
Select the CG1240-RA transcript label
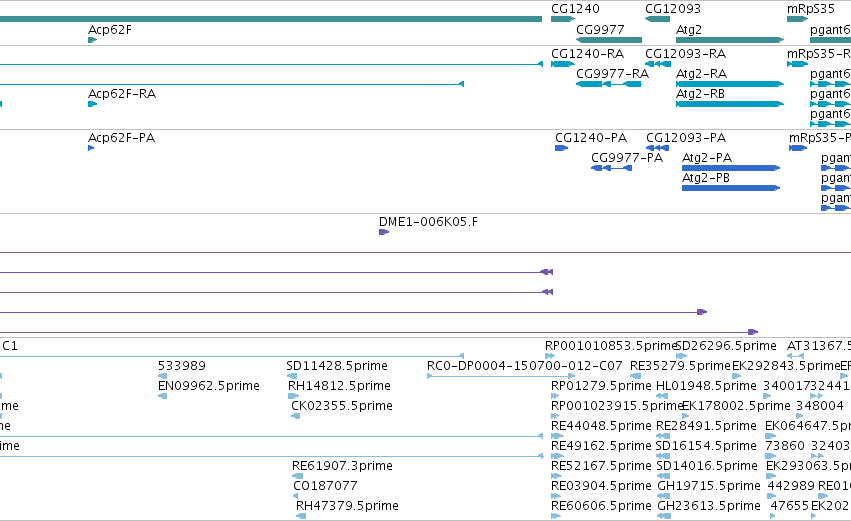pos(587,54)
